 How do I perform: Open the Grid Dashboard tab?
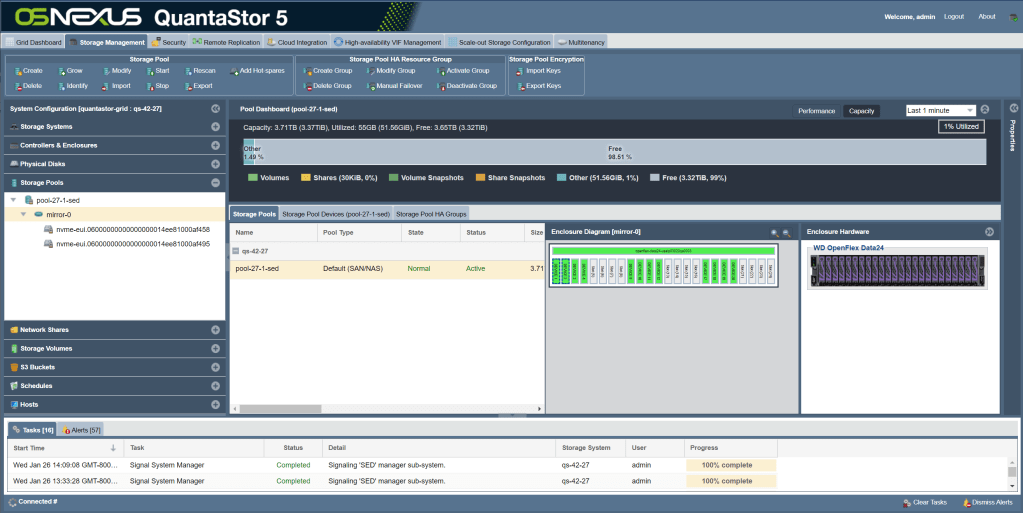coord(33,42)
